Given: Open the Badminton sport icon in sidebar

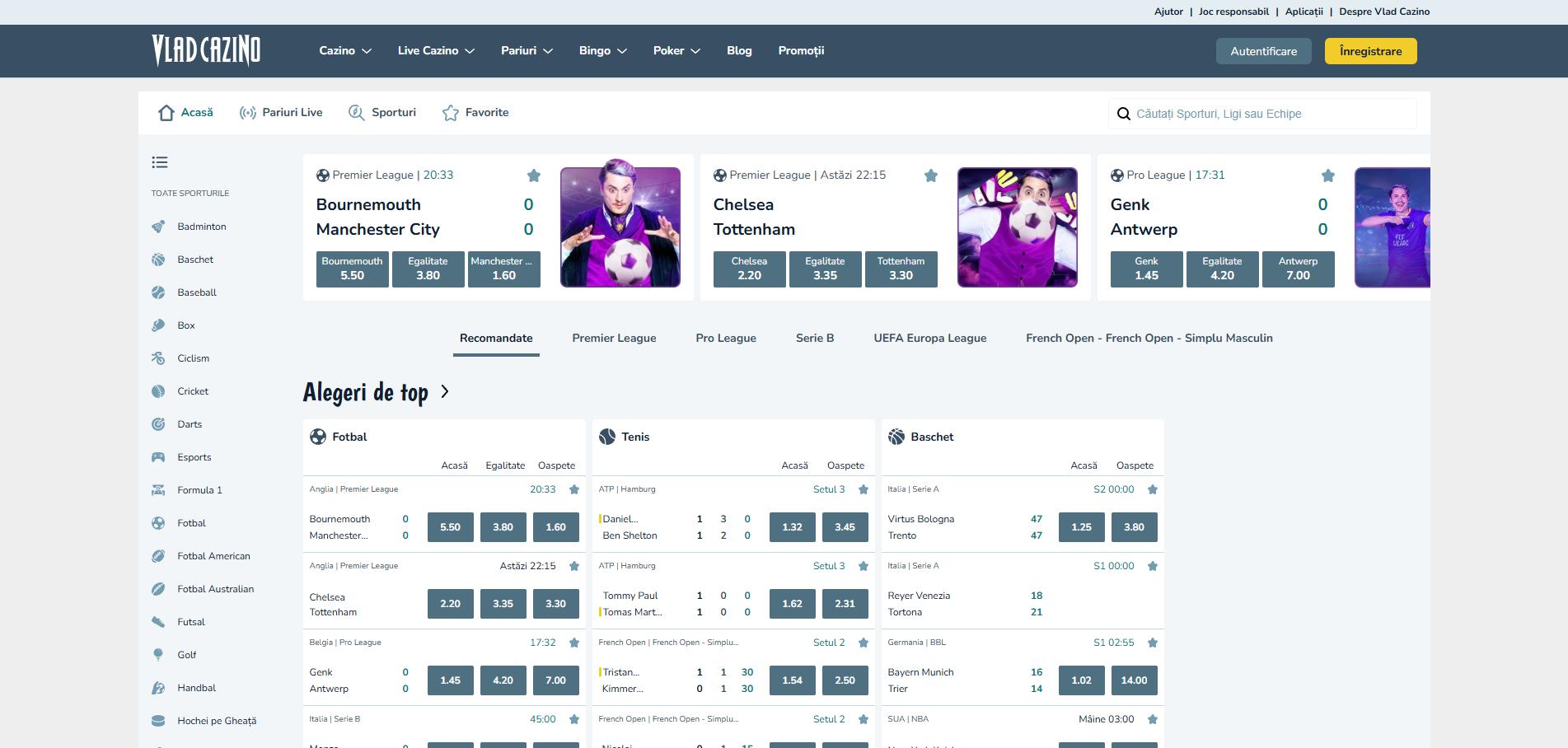Looking at the screenshot, I should 158,227.
